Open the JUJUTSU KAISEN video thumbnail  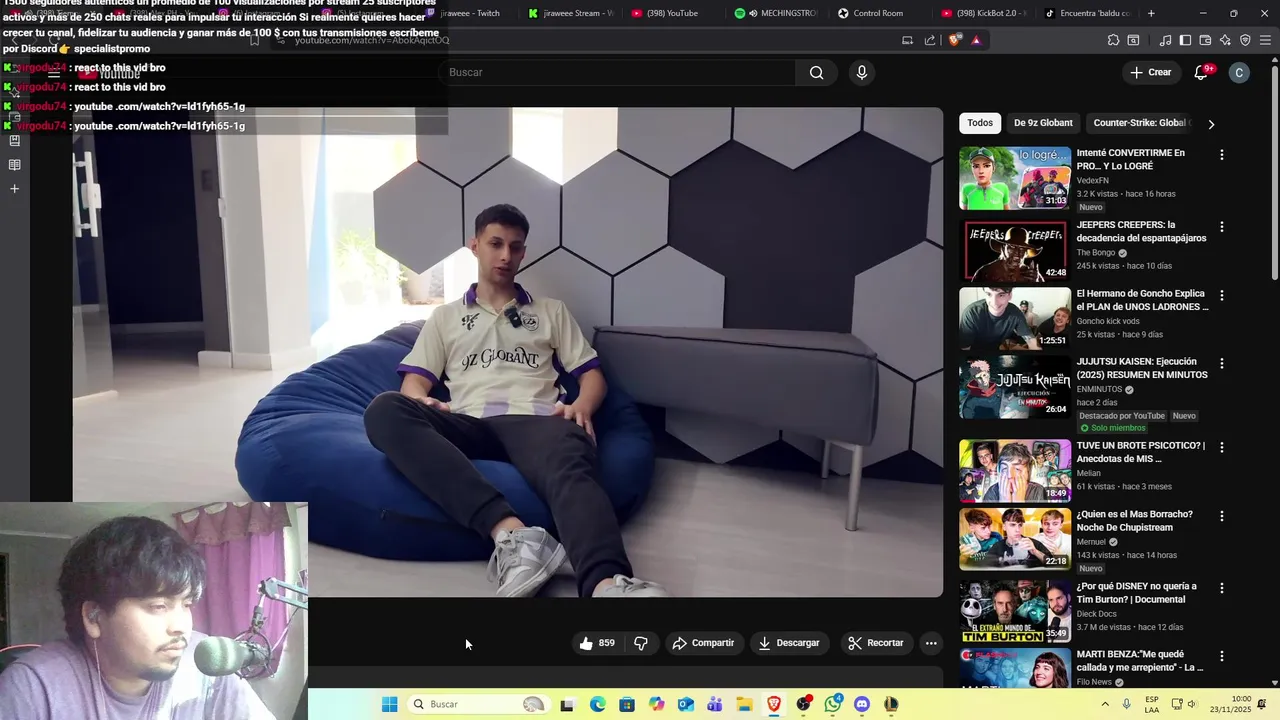(x=1015, y=387)
